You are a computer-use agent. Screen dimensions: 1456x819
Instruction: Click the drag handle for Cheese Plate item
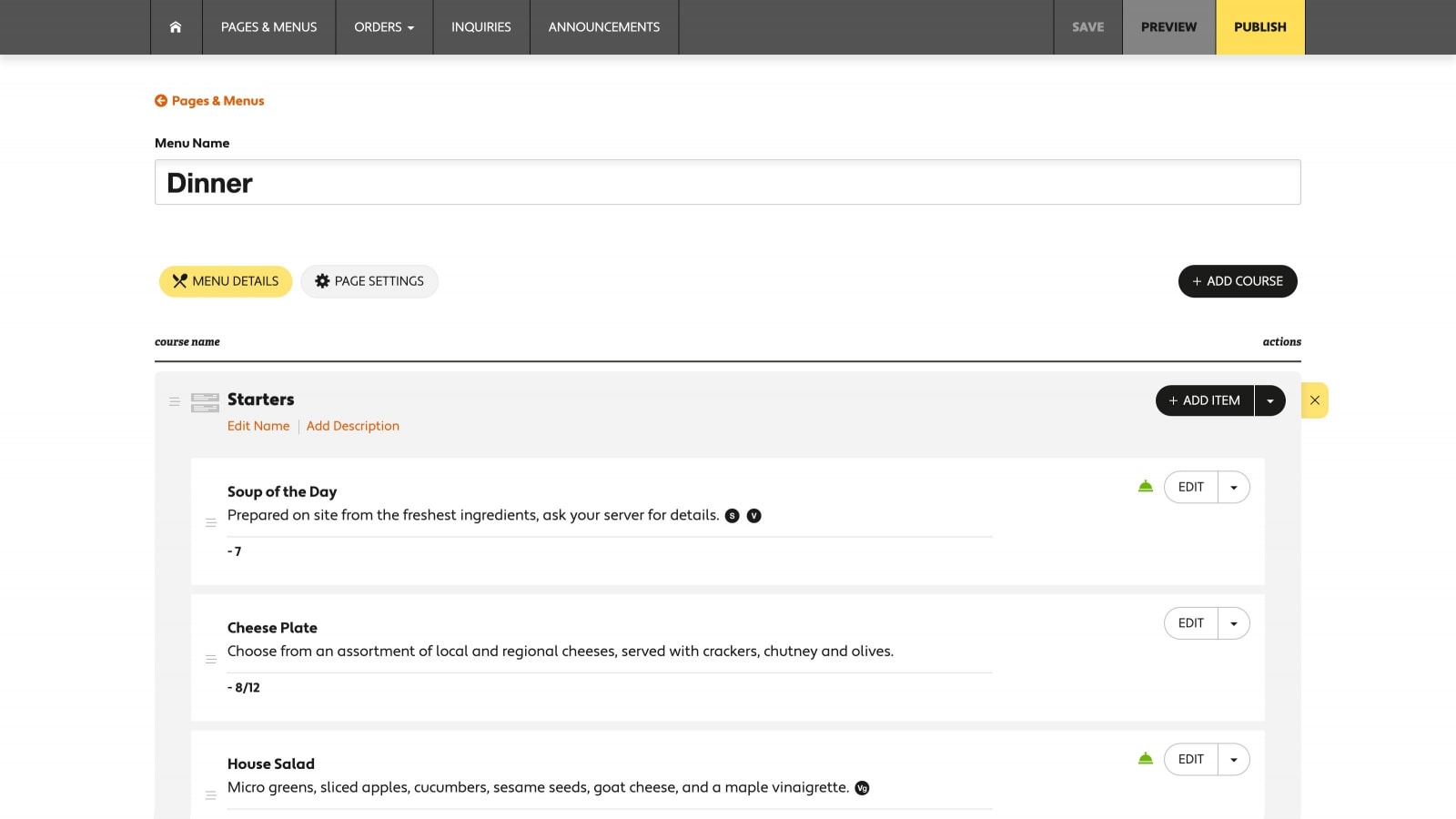[211, 659]
